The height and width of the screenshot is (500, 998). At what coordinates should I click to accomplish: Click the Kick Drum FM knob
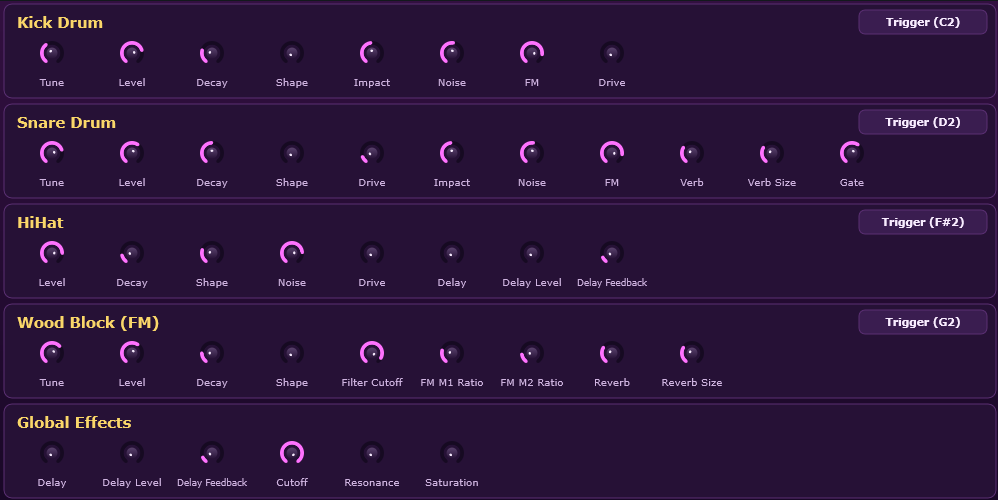click(532, 53)
